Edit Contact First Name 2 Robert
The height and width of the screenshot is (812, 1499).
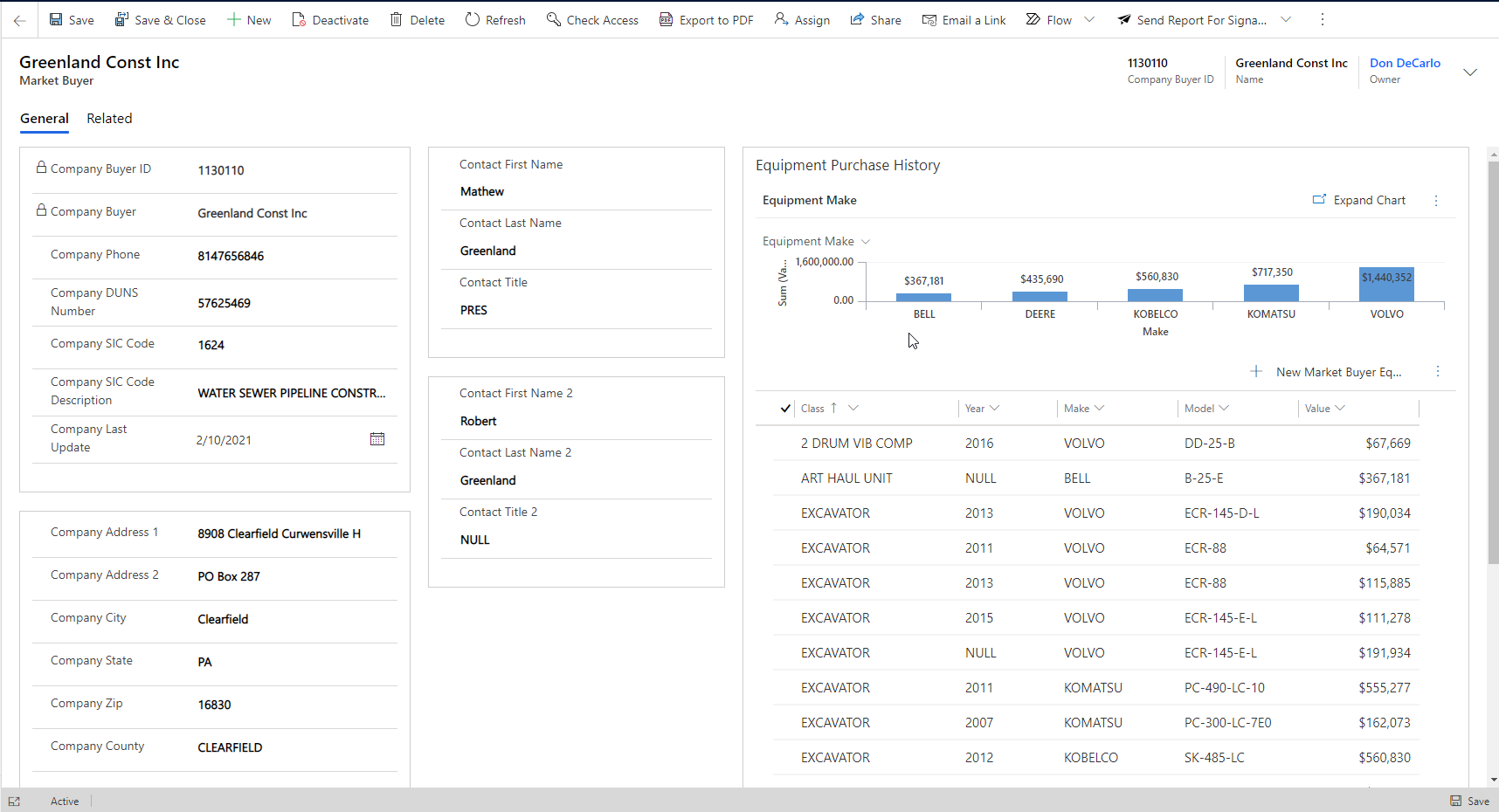pyautogui.click(x=577, y=421)
